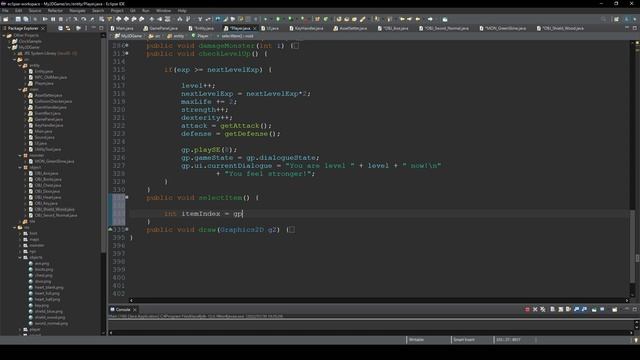Switch to the MON_GreenSlime.java editor tab
The image size is (640, 360).
coord(503,28)
